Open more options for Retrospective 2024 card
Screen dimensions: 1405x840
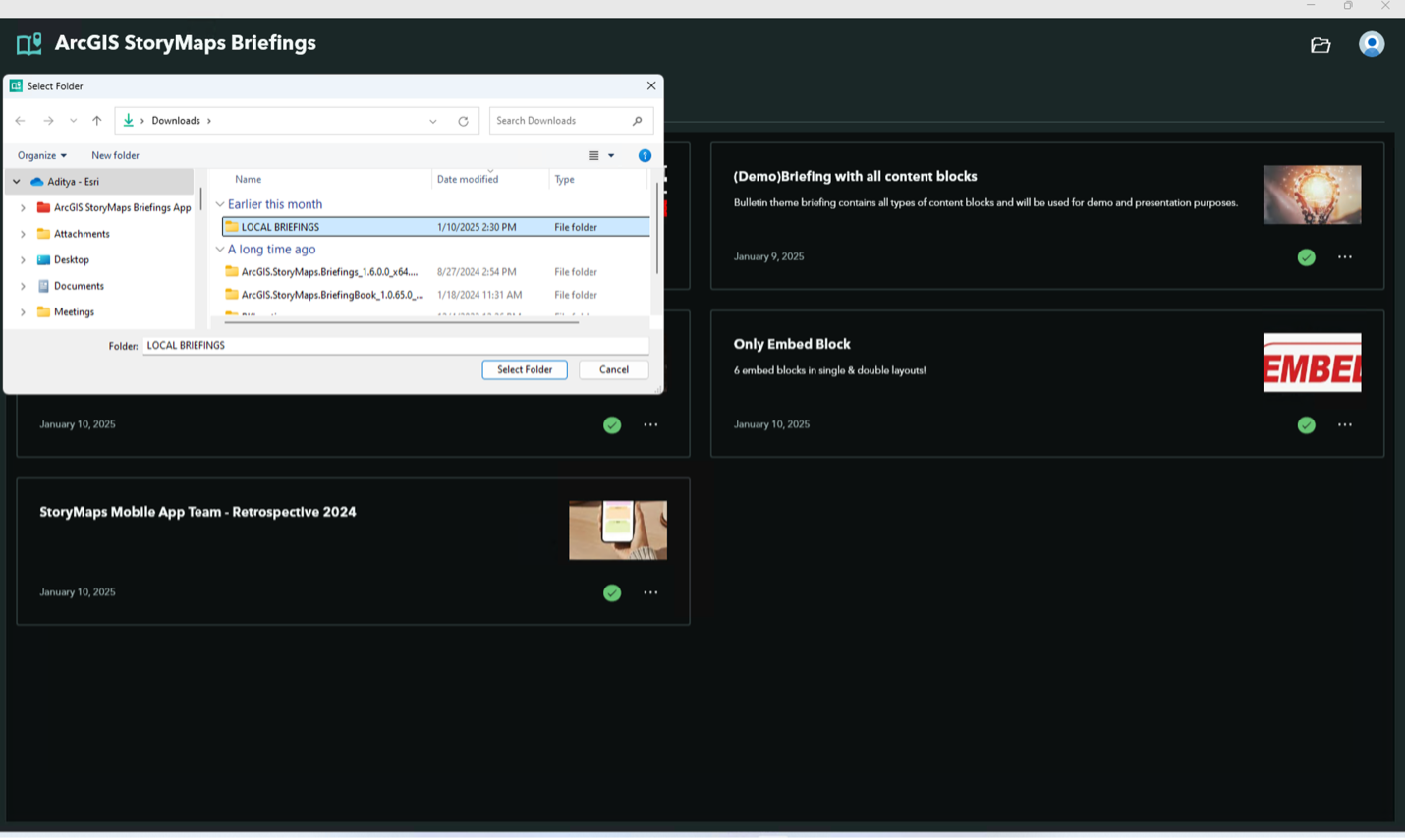[x=650, y=593]
